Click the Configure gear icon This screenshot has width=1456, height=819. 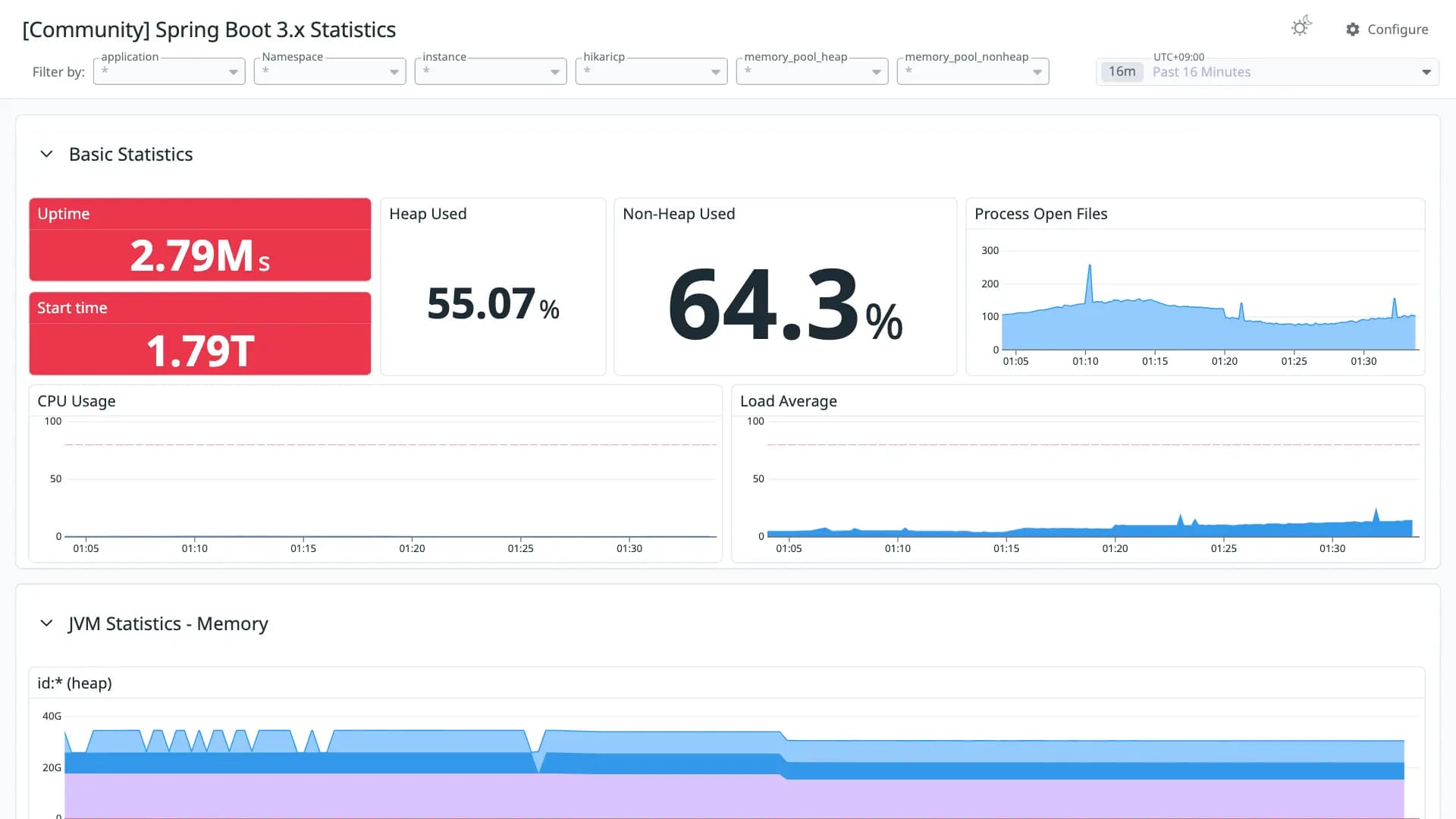click(1353, 30)
